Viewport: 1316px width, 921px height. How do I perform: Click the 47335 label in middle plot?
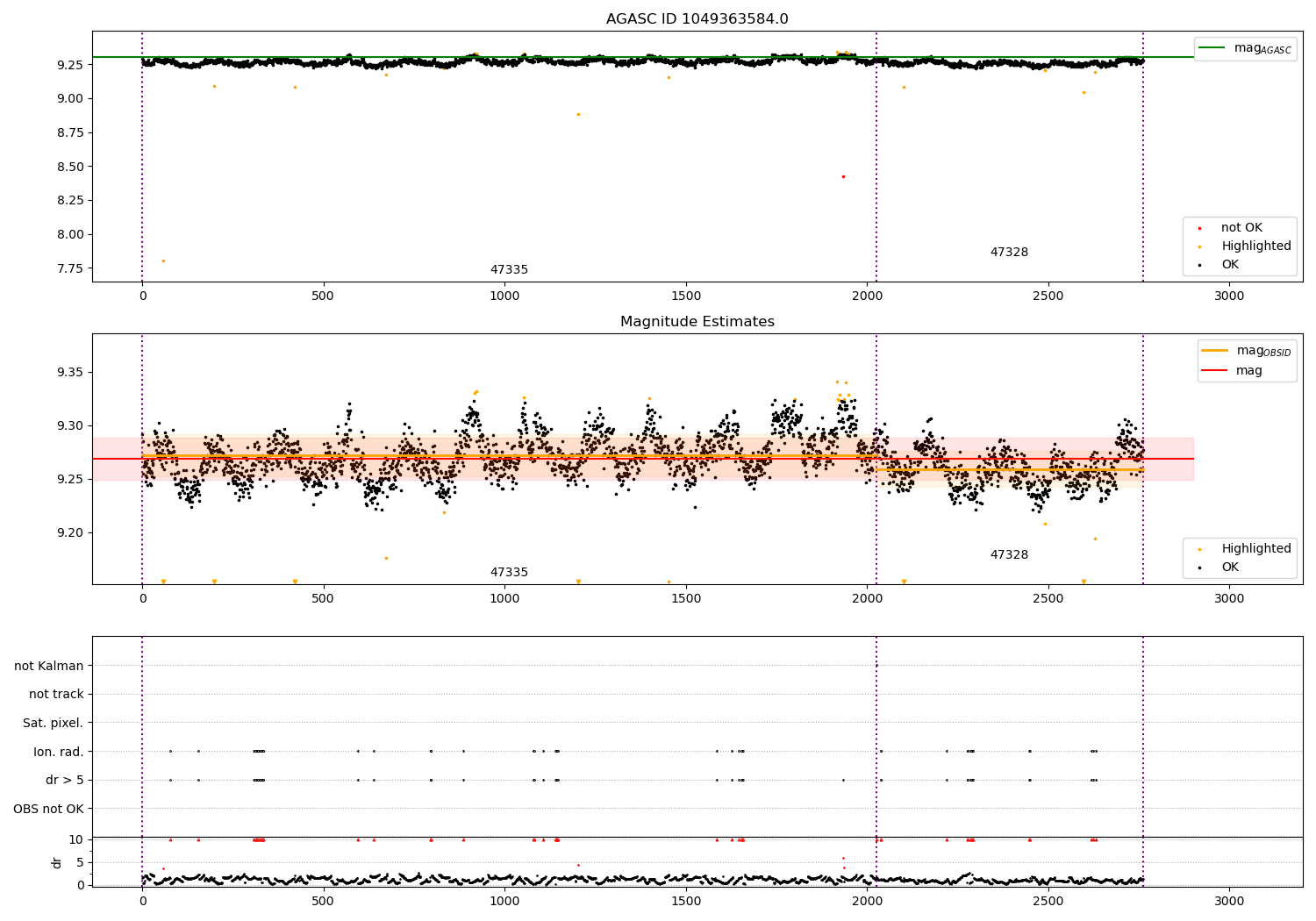pyautogui.click(x=509, y=573)
